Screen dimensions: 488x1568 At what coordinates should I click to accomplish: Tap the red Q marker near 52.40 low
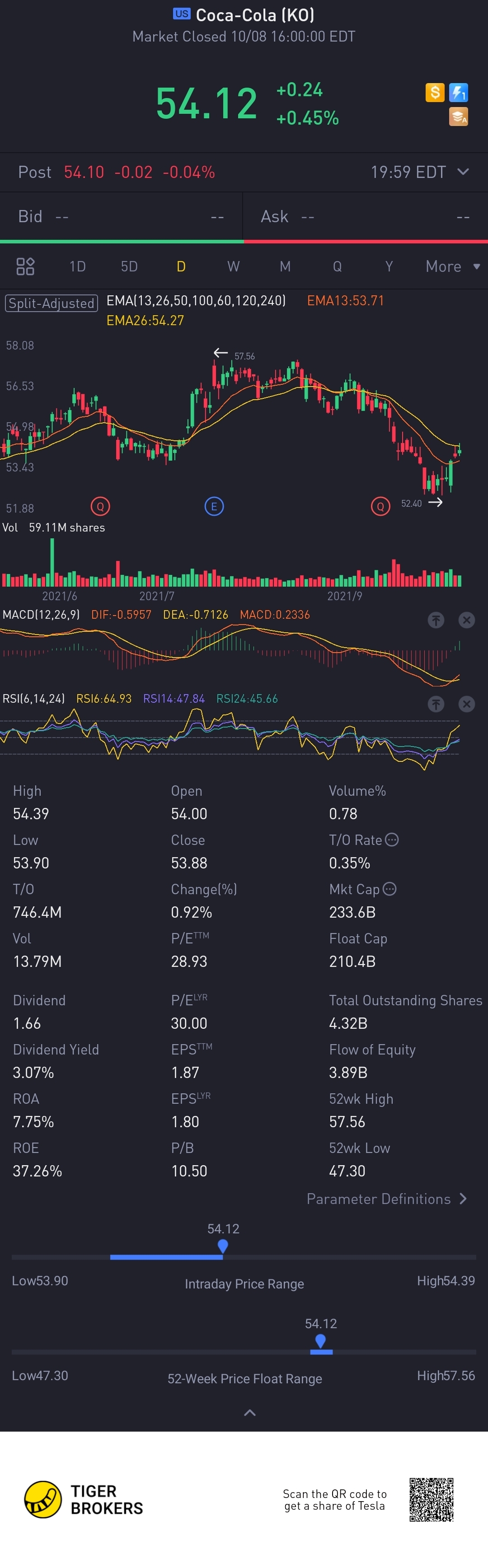(x=381, y=506)
